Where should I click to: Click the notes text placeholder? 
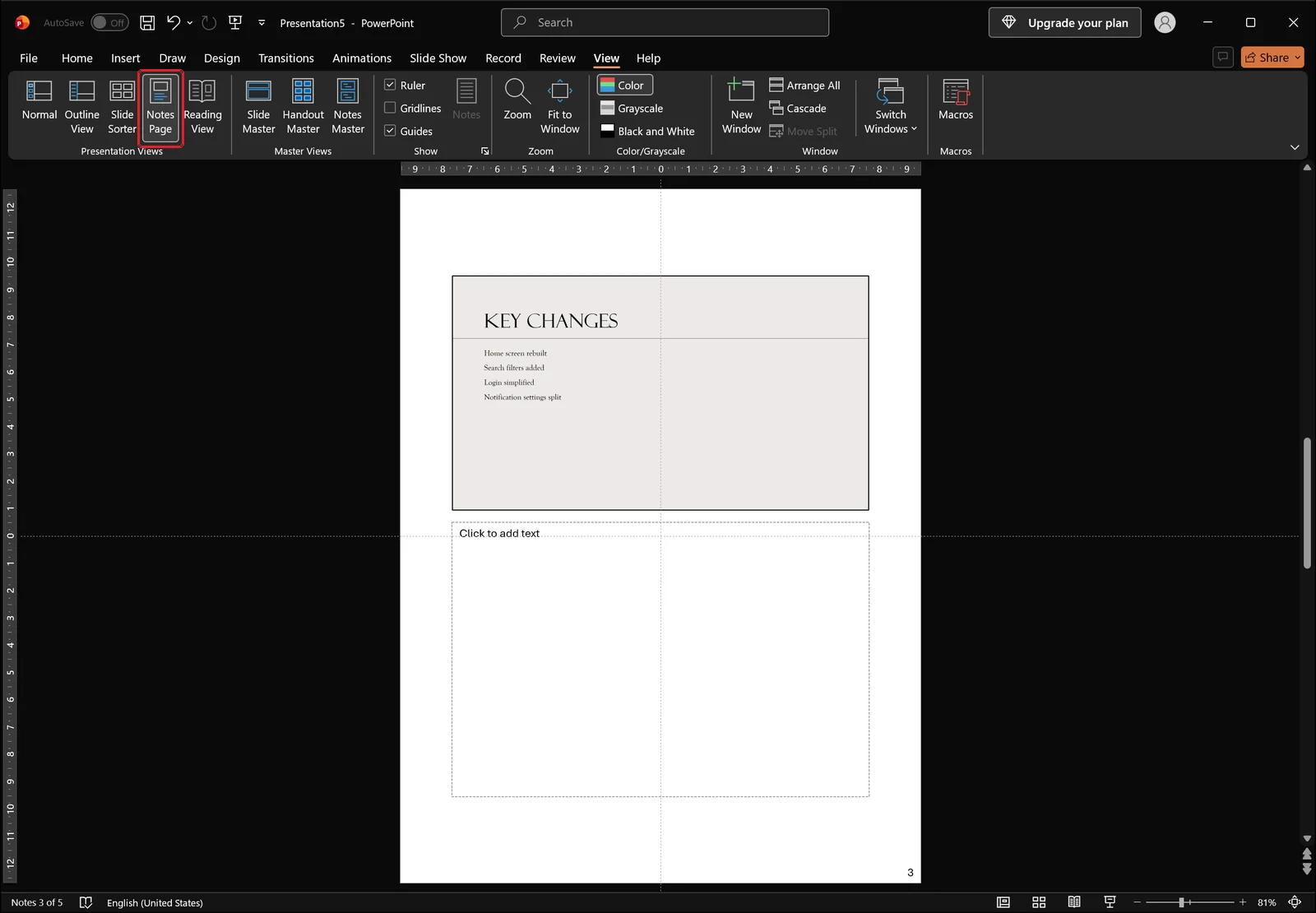point(660,659)
